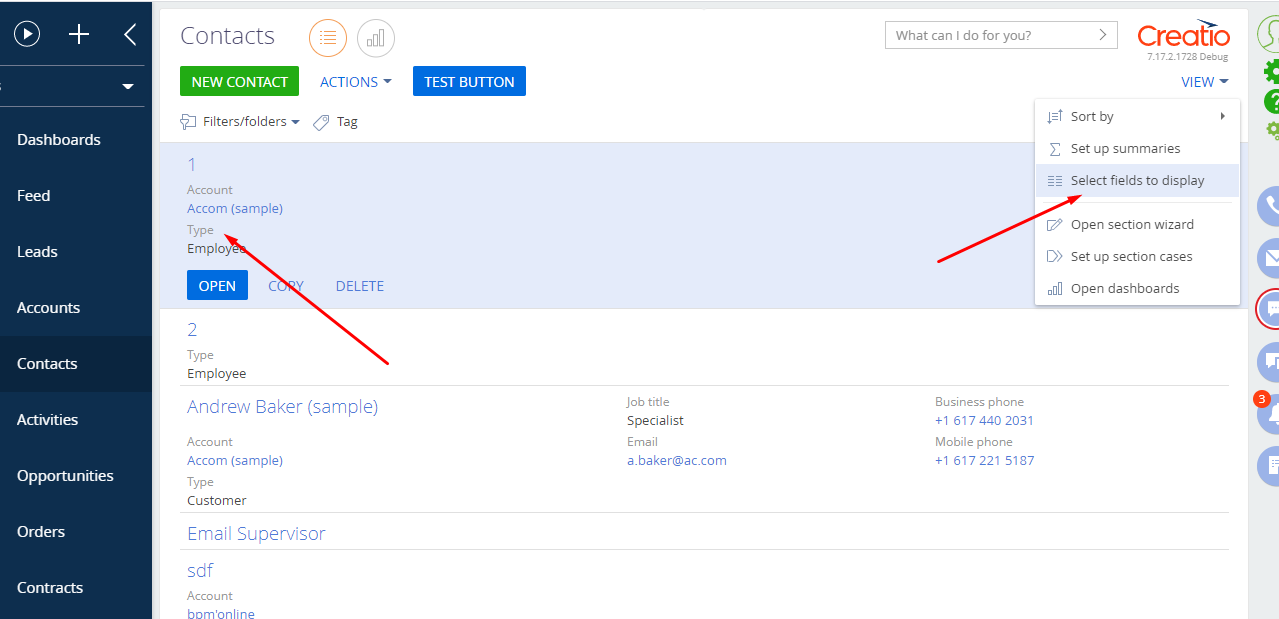Click COPY on the selected contact
Screen dimensions: 1279x619
pos(286,286)
